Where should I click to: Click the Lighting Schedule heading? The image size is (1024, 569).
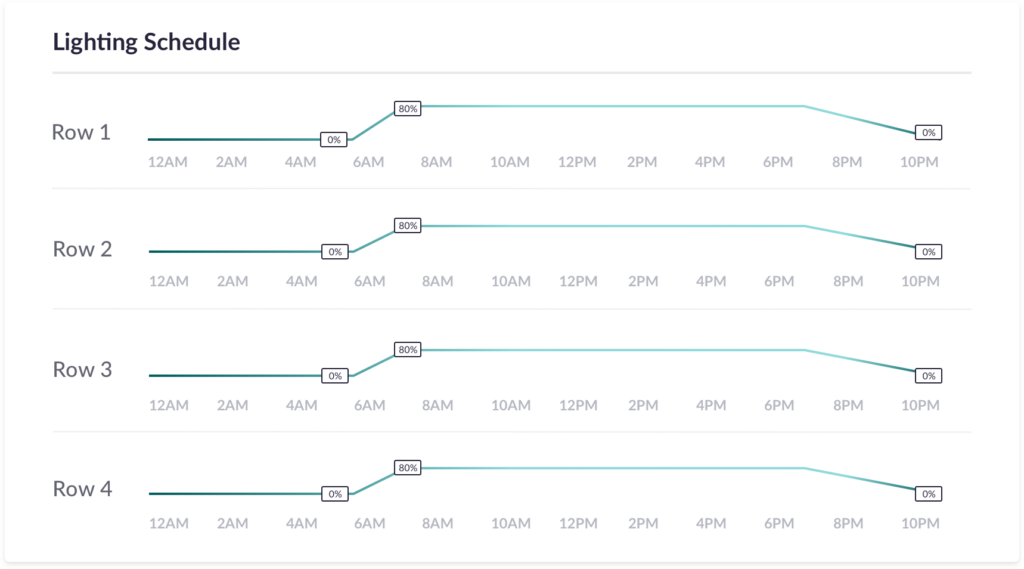point(146,42)
